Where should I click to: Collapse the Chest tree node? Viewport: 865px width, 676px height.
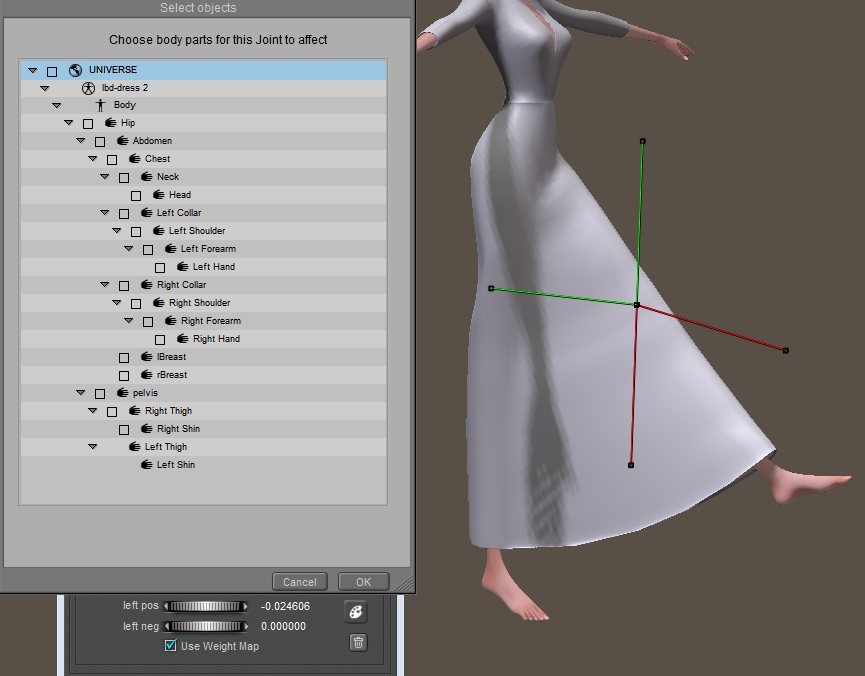point(92,159)
